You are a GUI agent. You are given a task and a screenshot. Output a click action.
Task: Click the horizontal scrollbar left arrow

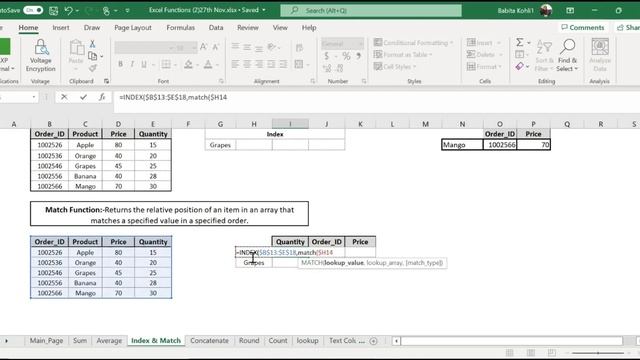[x=396, y=341]
